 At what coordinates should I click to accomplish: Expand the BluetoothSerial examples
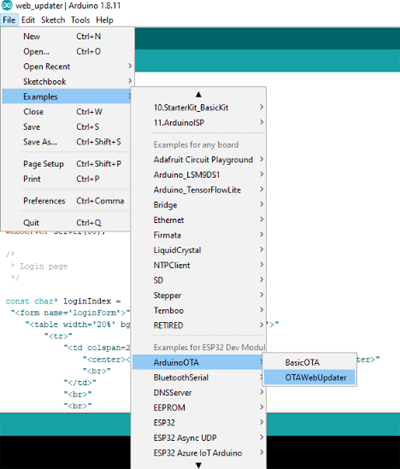click(199, 377)
